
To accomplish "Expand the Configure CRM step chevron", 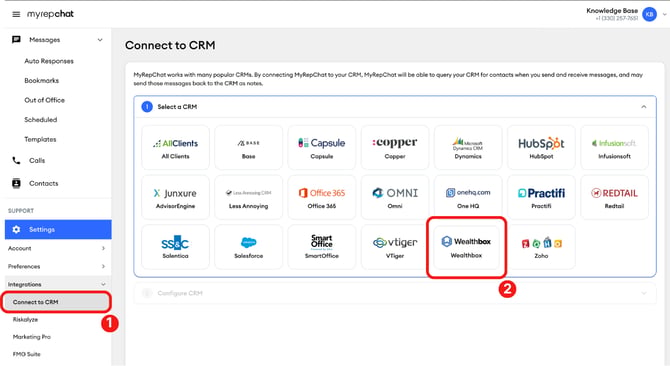I will [644, 293].
